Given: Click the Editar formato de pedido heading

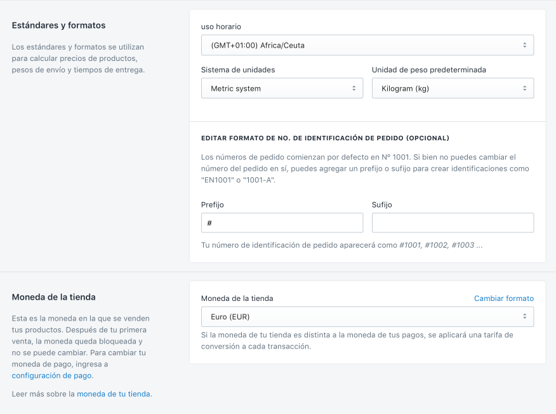Looking at the screenshot, I should point(325,138).
